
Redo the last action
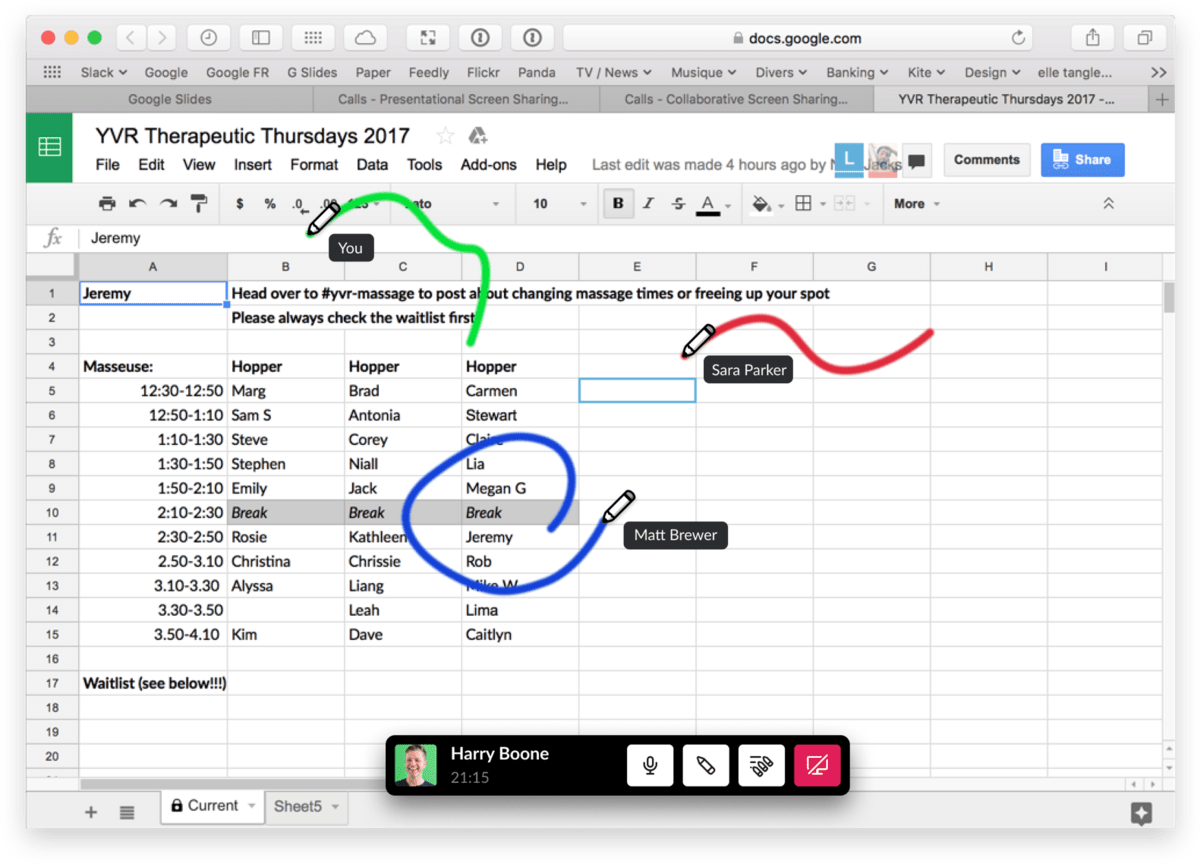coord(168,204)
